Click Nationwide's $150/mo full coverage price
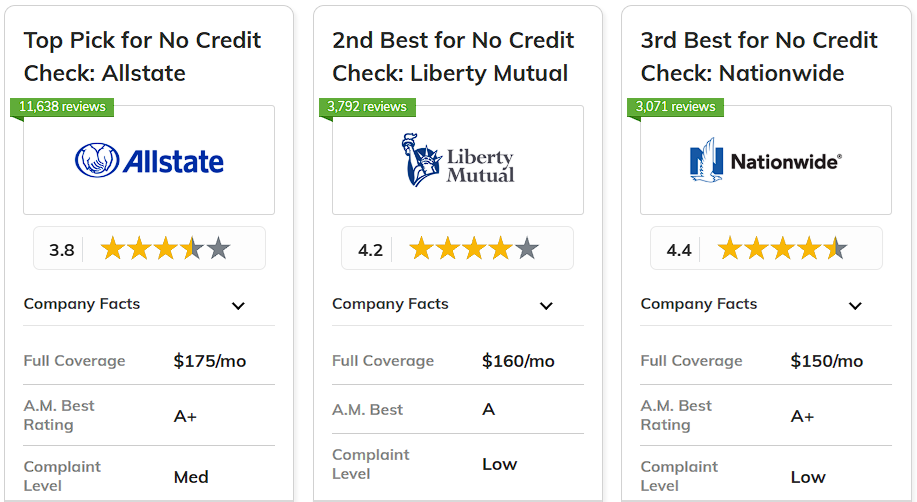Image resolution: width=917 pixels, height=502 pixels. point(827,361)
